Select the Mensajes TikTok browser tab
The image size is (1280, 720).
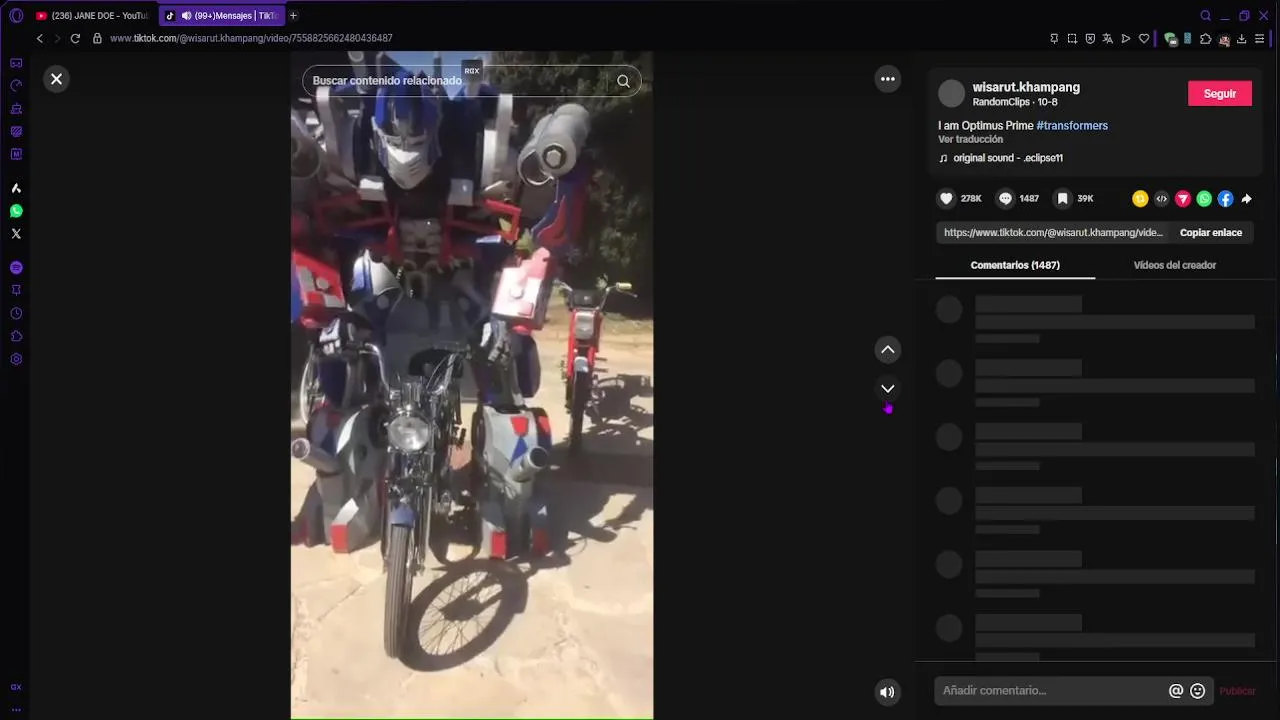tap(222, 16)
